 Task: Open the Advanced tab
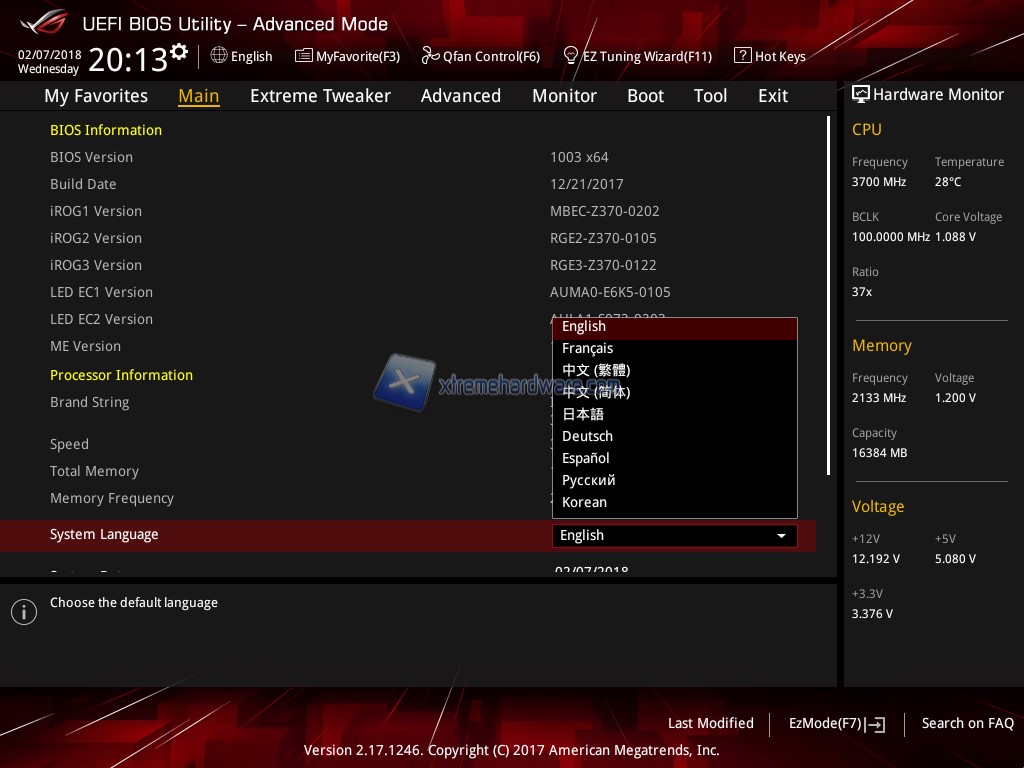[x=460, y=96]
